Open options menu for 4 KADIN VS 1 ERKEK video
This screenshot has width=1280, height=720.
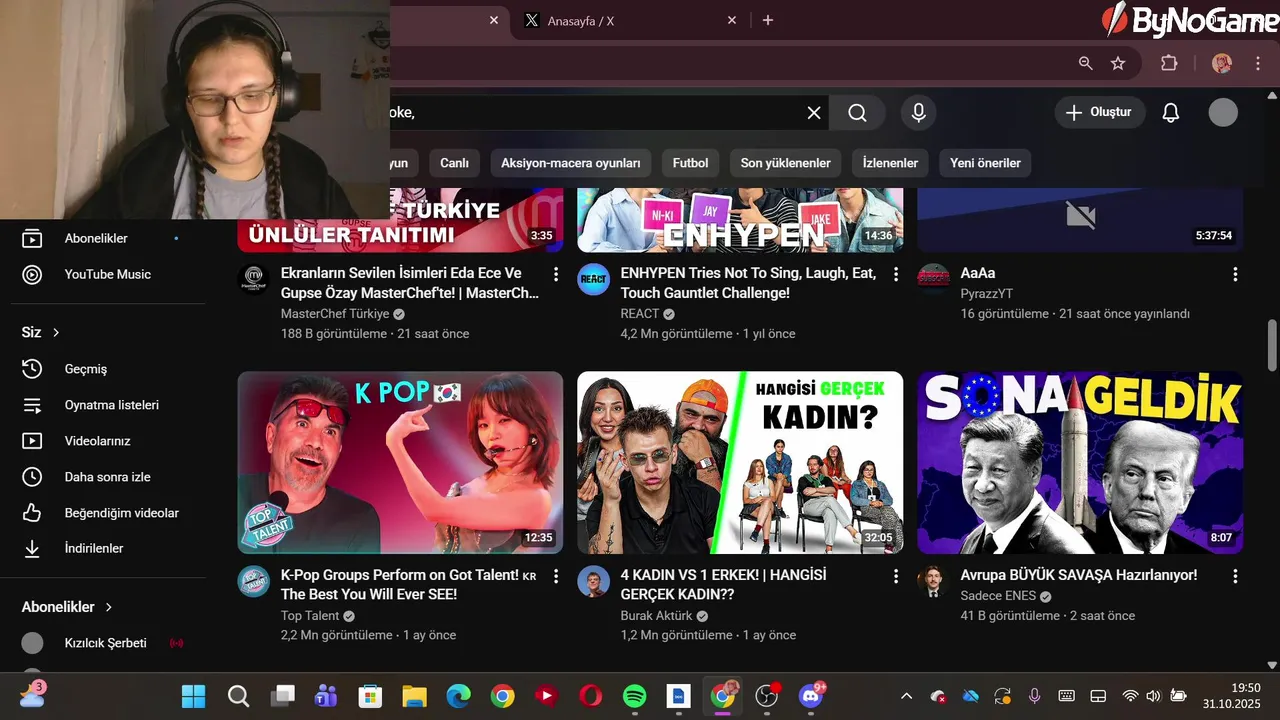click(896, 576)
